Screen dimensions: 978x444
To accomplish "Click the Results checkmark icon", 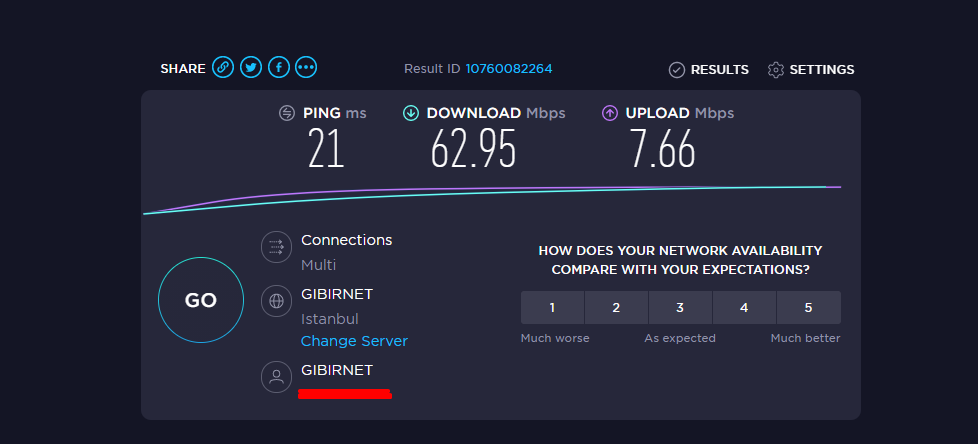I will [x=677, y=70].
